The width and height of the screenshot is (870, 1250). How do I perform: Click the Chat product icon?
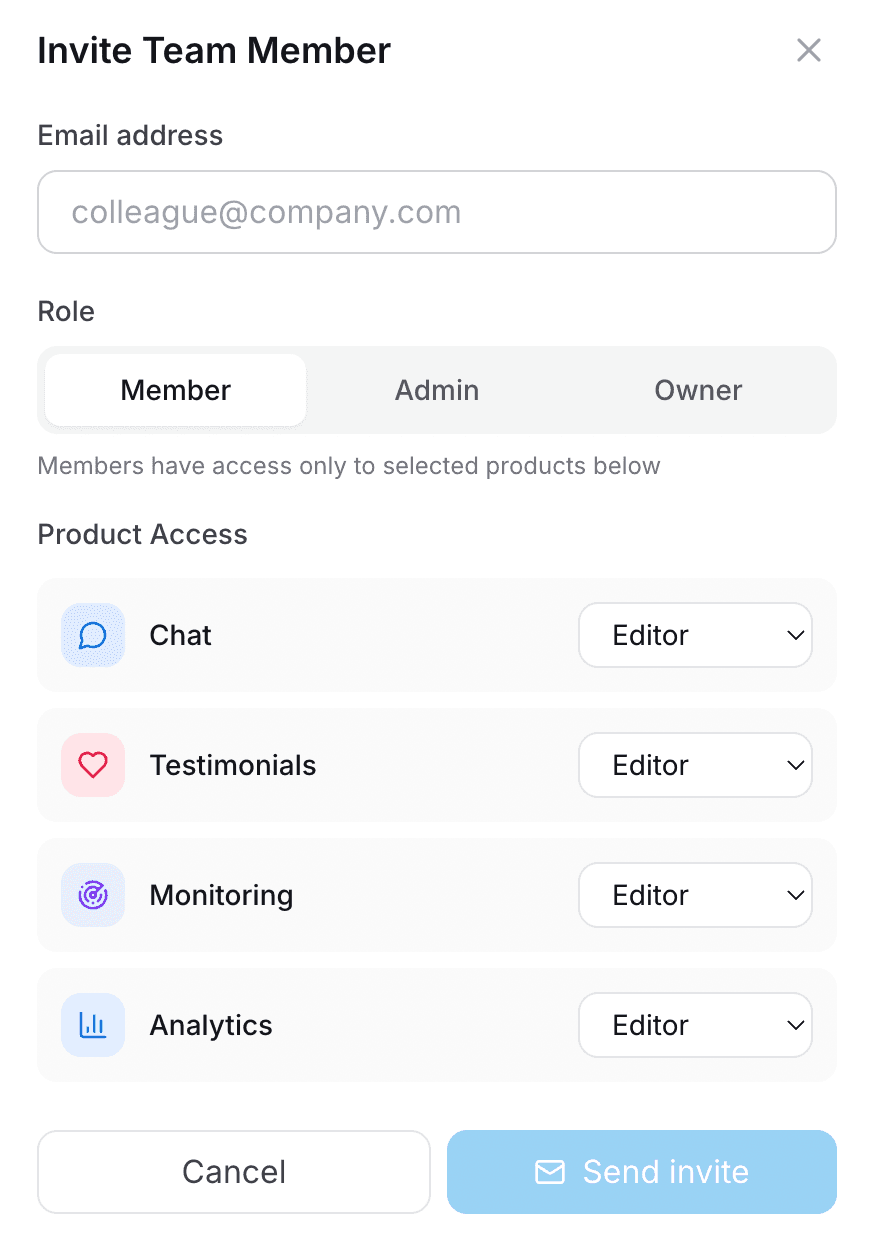[x=92, y=635]
